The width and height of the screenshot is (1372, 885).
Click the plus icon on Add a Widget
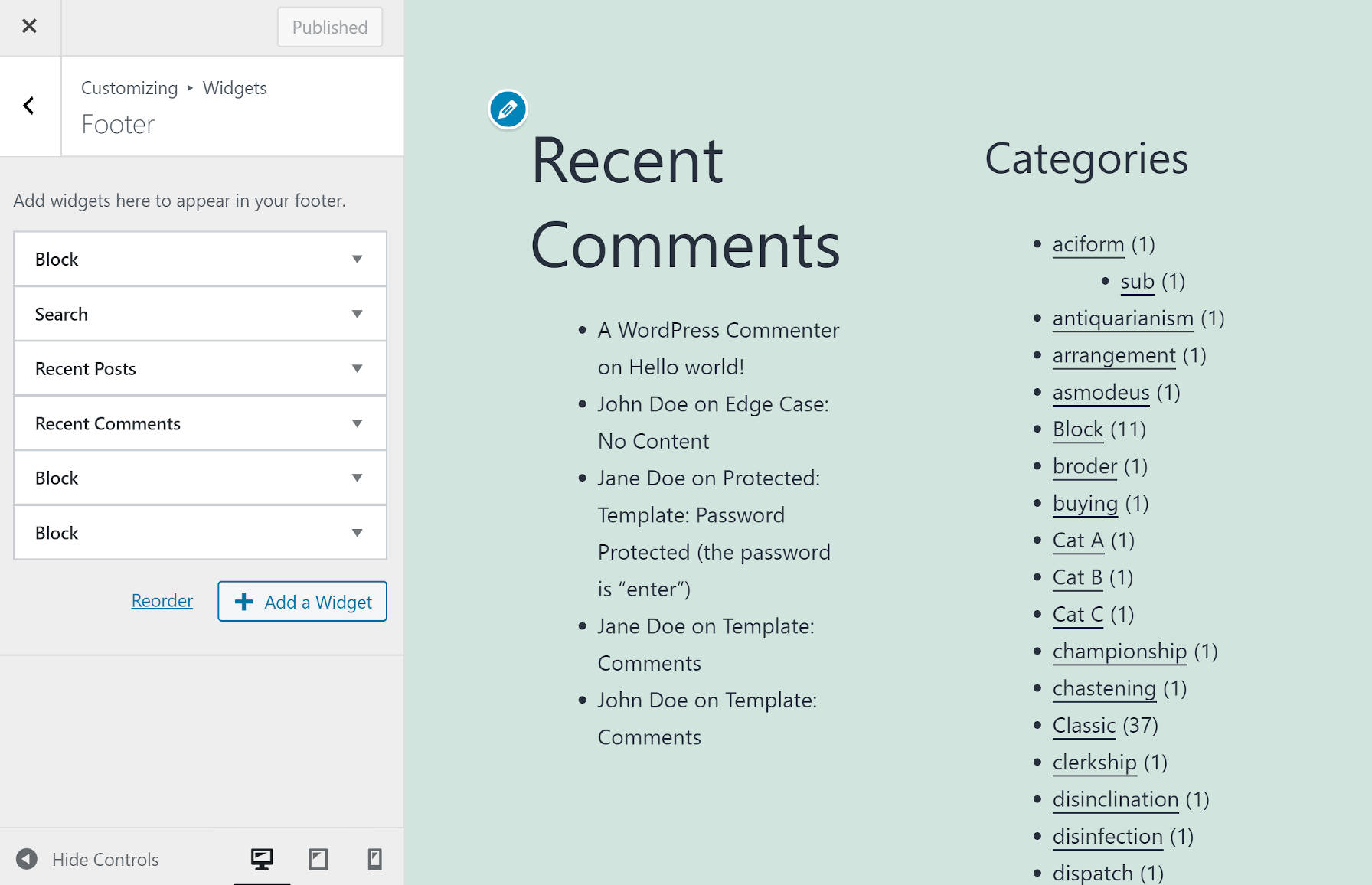[x=243, y=602]
